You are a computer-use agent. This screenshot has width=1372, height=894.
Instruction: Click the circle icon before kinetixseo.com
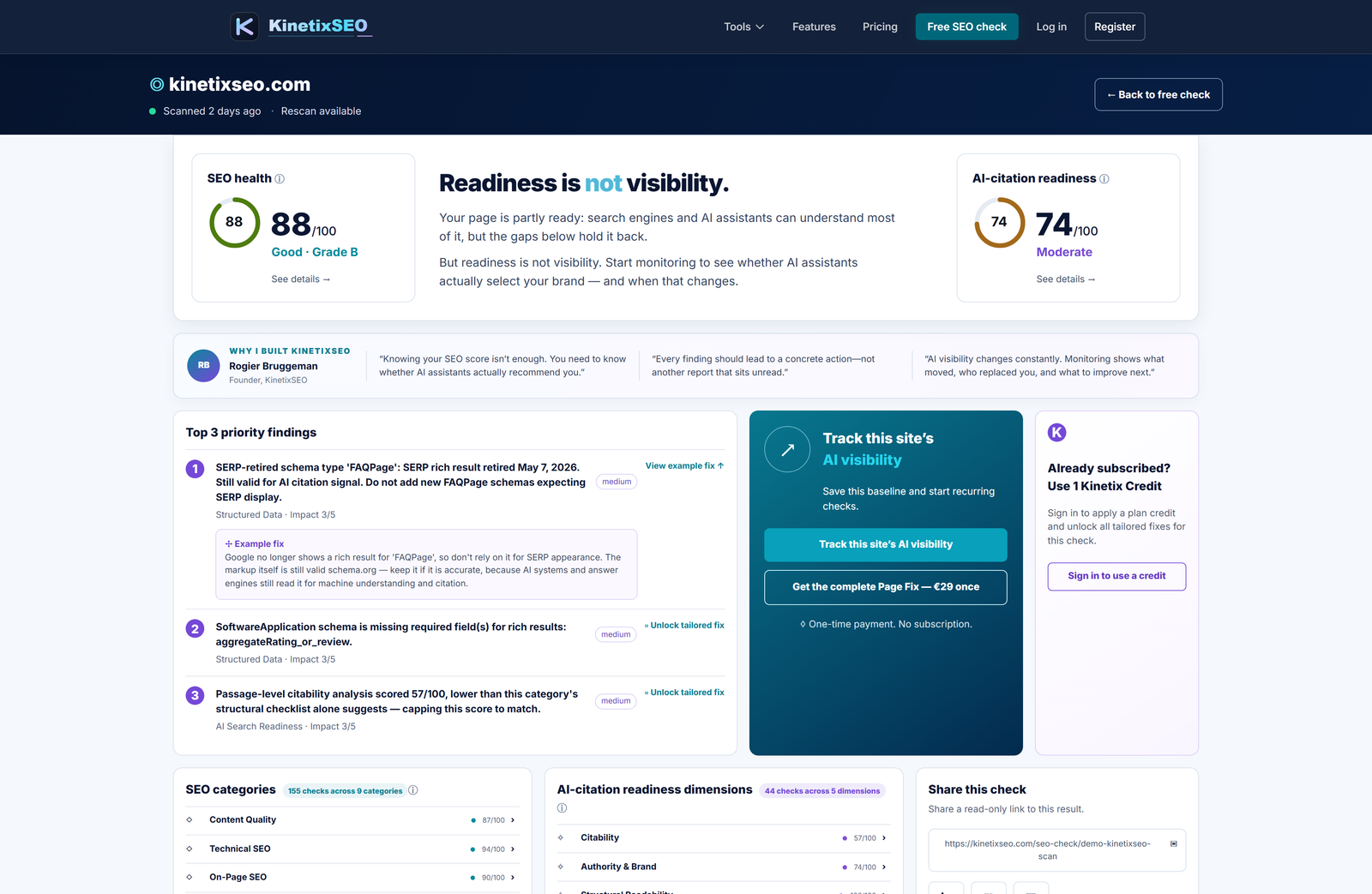(x=157, y=84)
